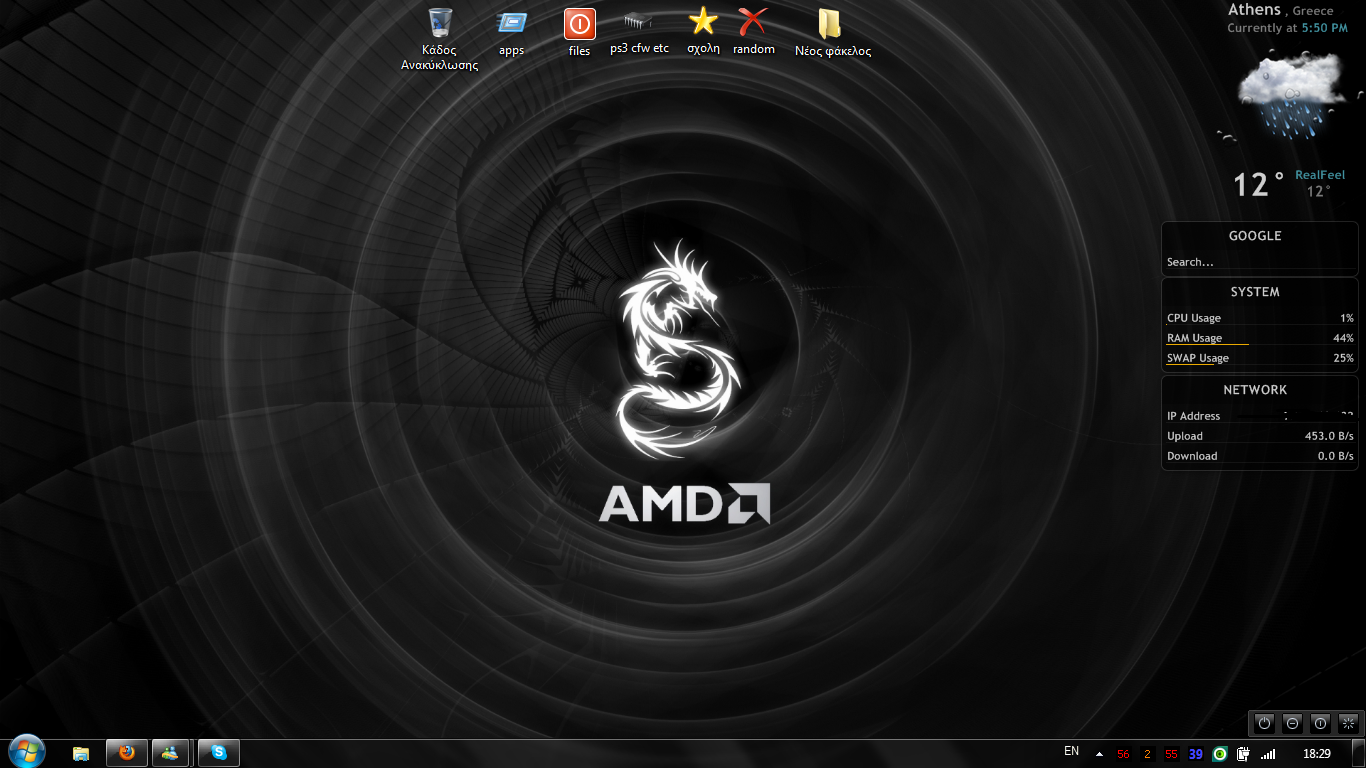
Task: Click the red 55 temperature tray icon
Action: point(1171,754)
